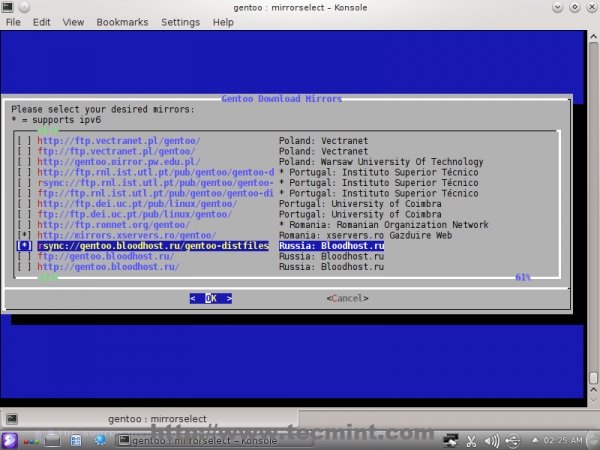
Task: Toggle checkbox for ftp://ftp.rnl.ist.utl.pt mirror
Action: point(24,193)
